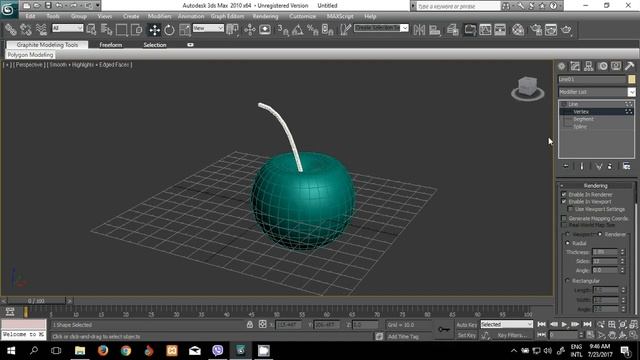This screenshot has width=640, height=360.
Task: Switch to the Selection ribbon tab
Action: pos(155,45)
